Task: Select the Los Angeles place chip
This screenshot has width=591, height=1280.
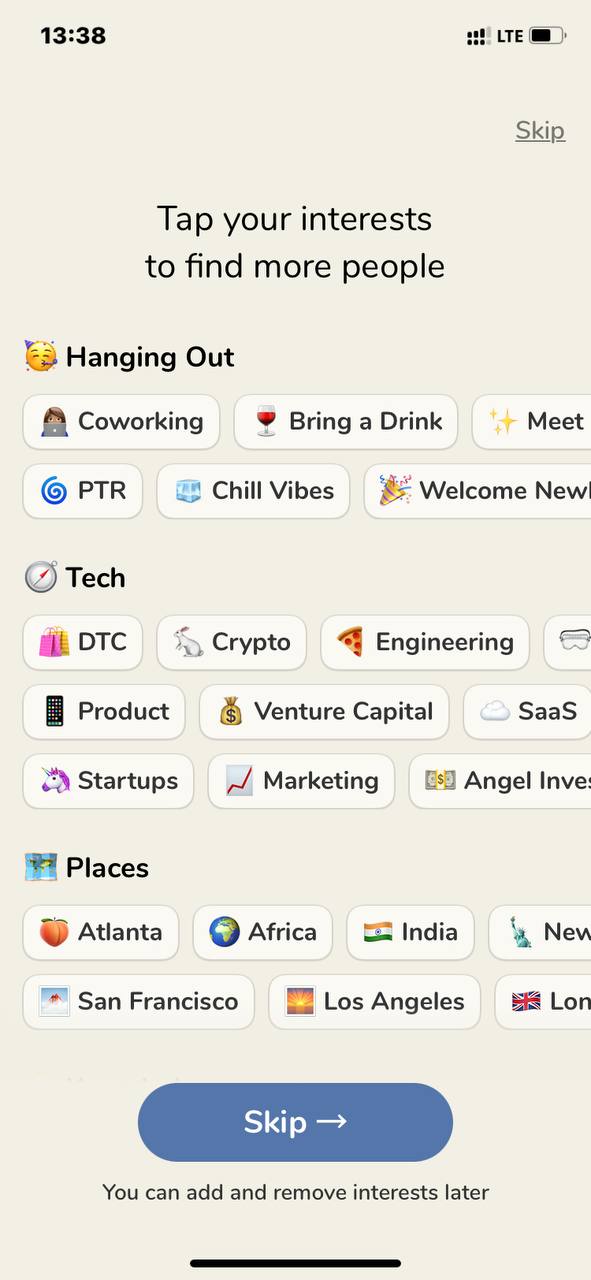Action: [x=375, y=1002]
